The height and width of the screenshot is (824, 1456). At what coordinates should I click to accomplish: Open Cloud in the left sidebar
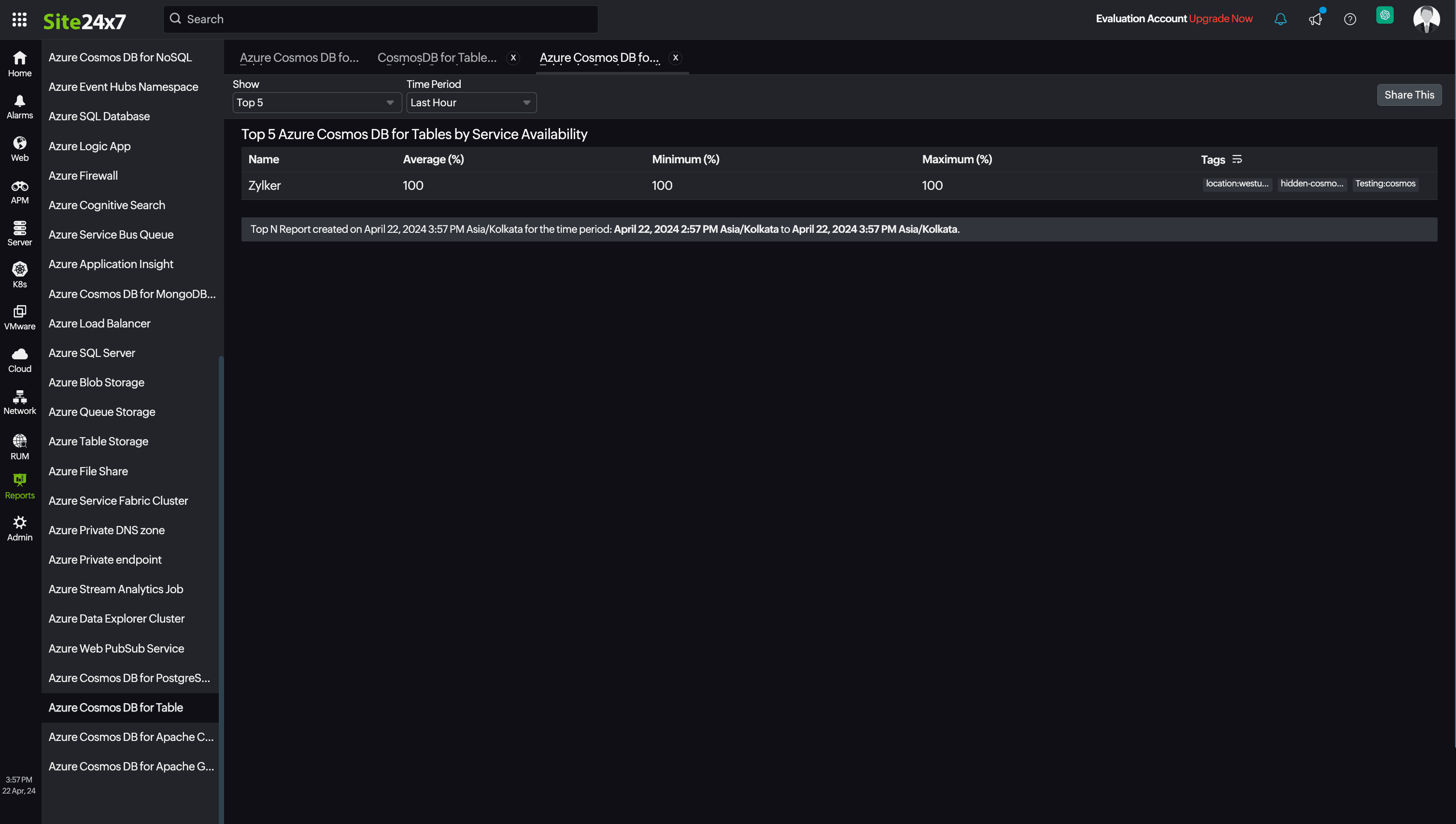20,360
